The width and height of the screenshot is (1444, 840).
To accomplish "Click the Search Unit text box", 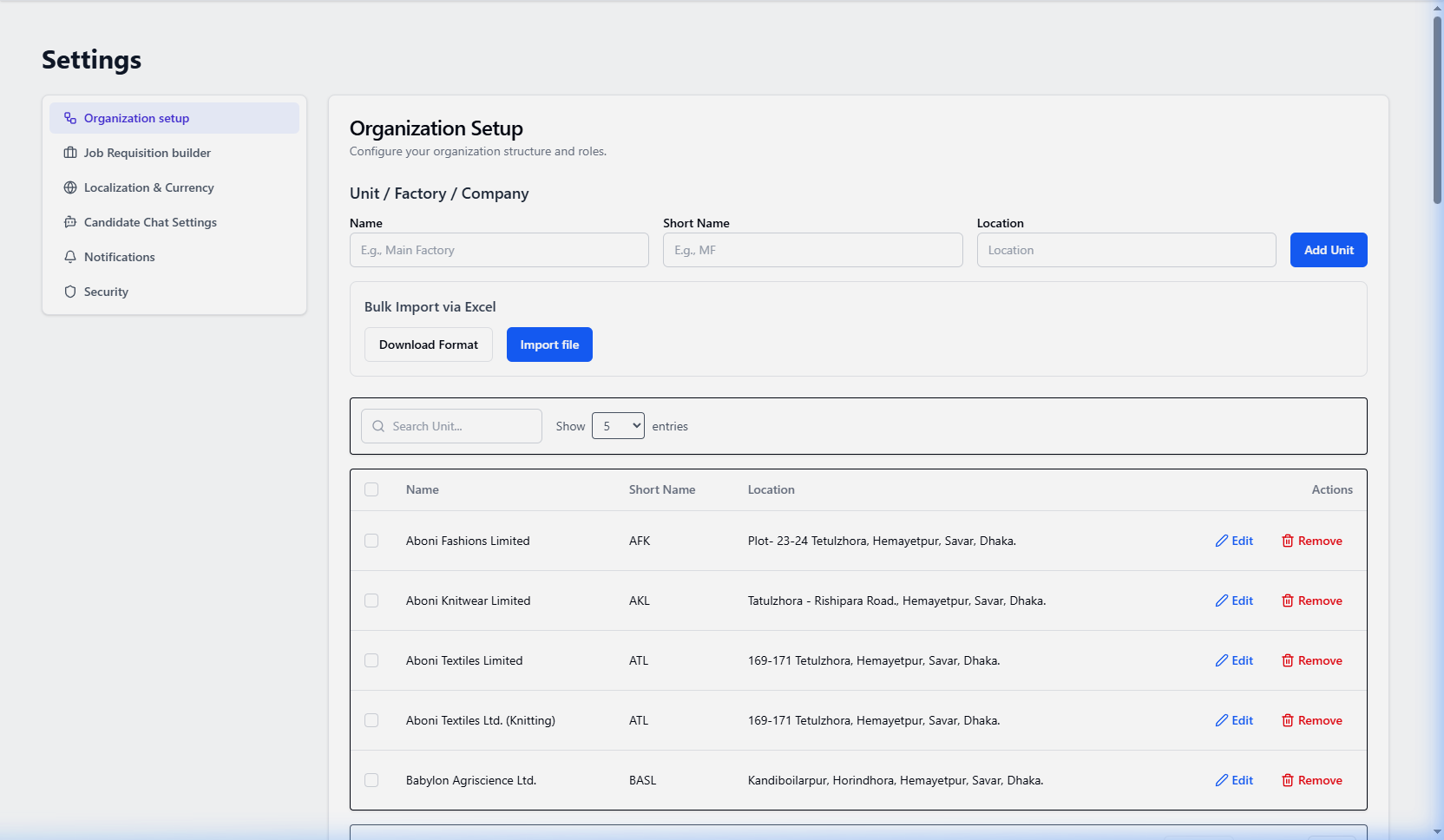I will (451, 426).
